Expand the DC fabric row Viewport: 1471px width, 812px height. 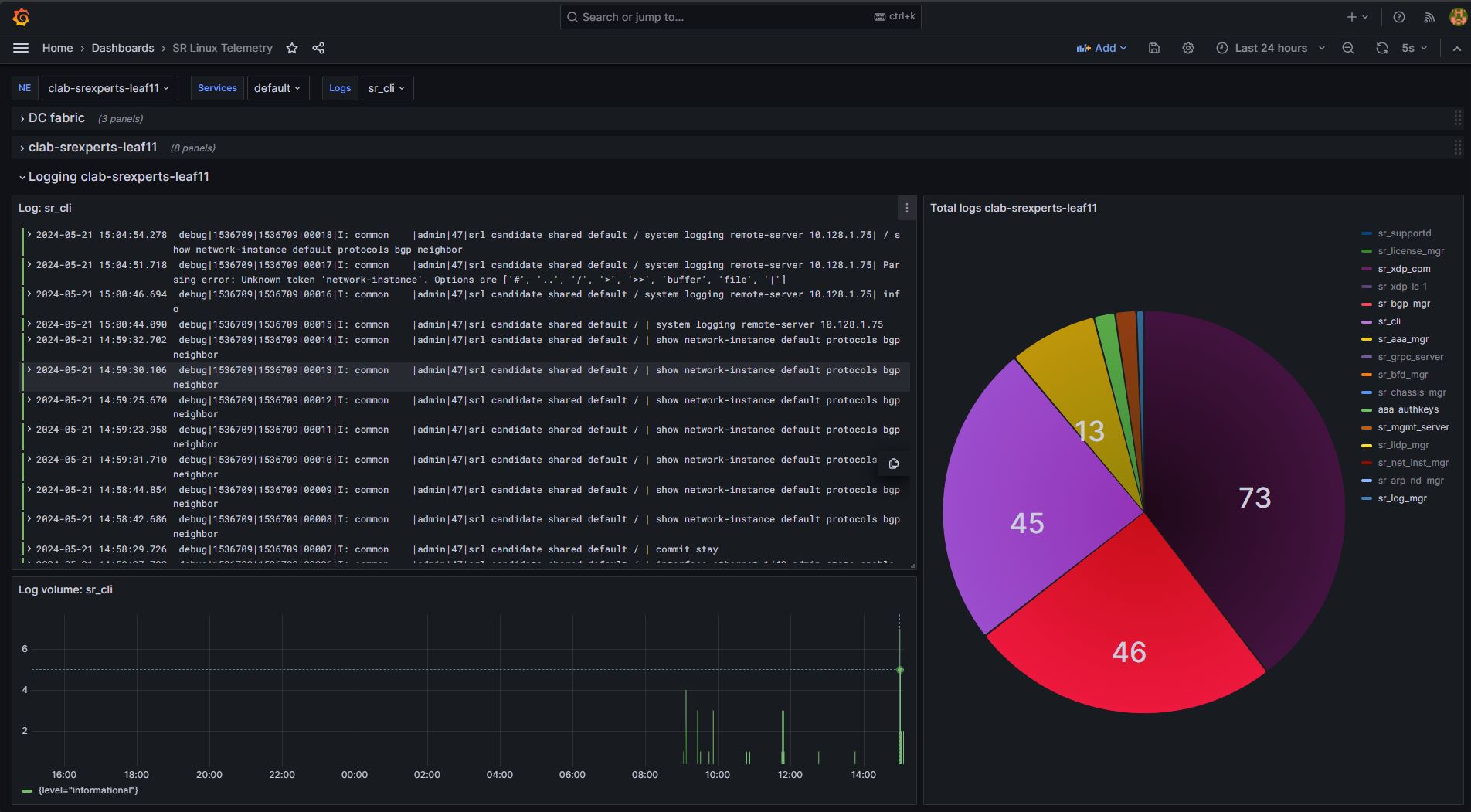coord(56,118)
